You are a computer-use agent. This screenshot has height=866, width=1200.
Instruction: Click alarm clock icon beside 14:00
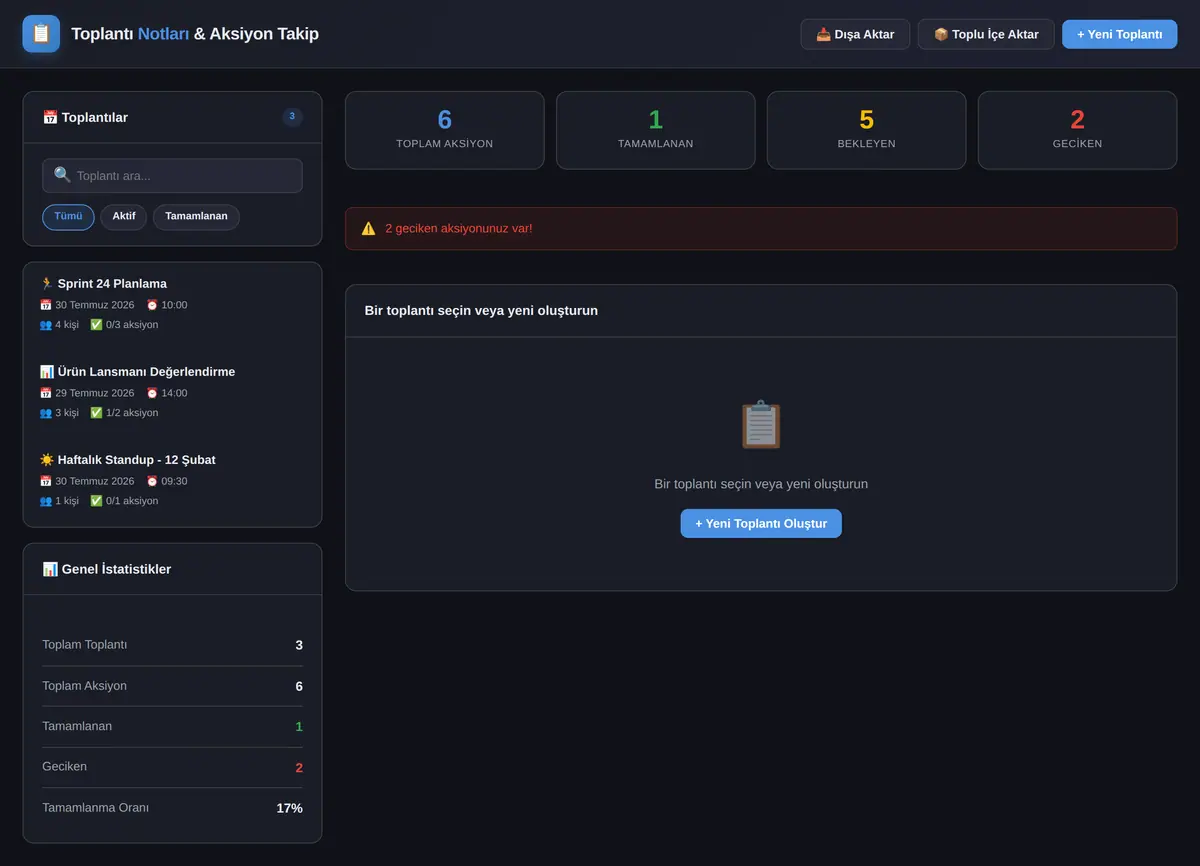152,393
